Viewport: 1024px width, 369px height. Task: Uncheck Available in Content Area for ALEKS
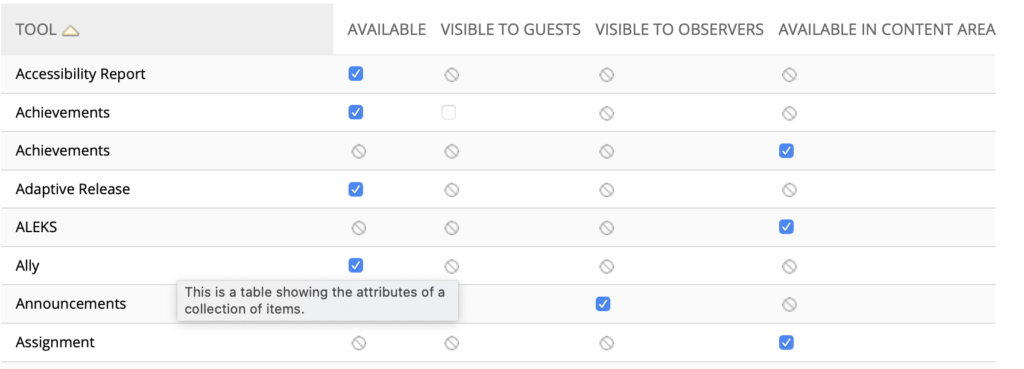coord(786,227)
